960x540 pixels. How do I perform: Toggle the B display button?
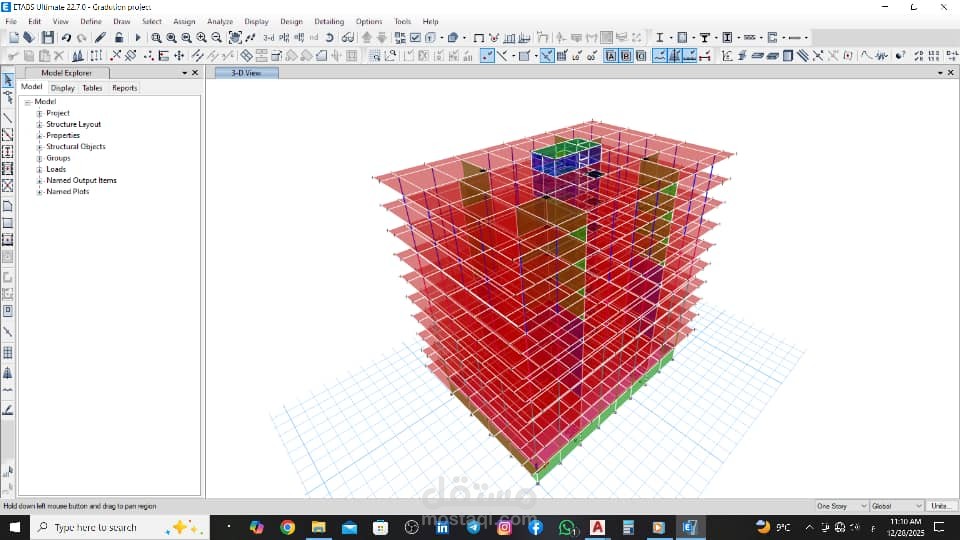pos(626,56)
